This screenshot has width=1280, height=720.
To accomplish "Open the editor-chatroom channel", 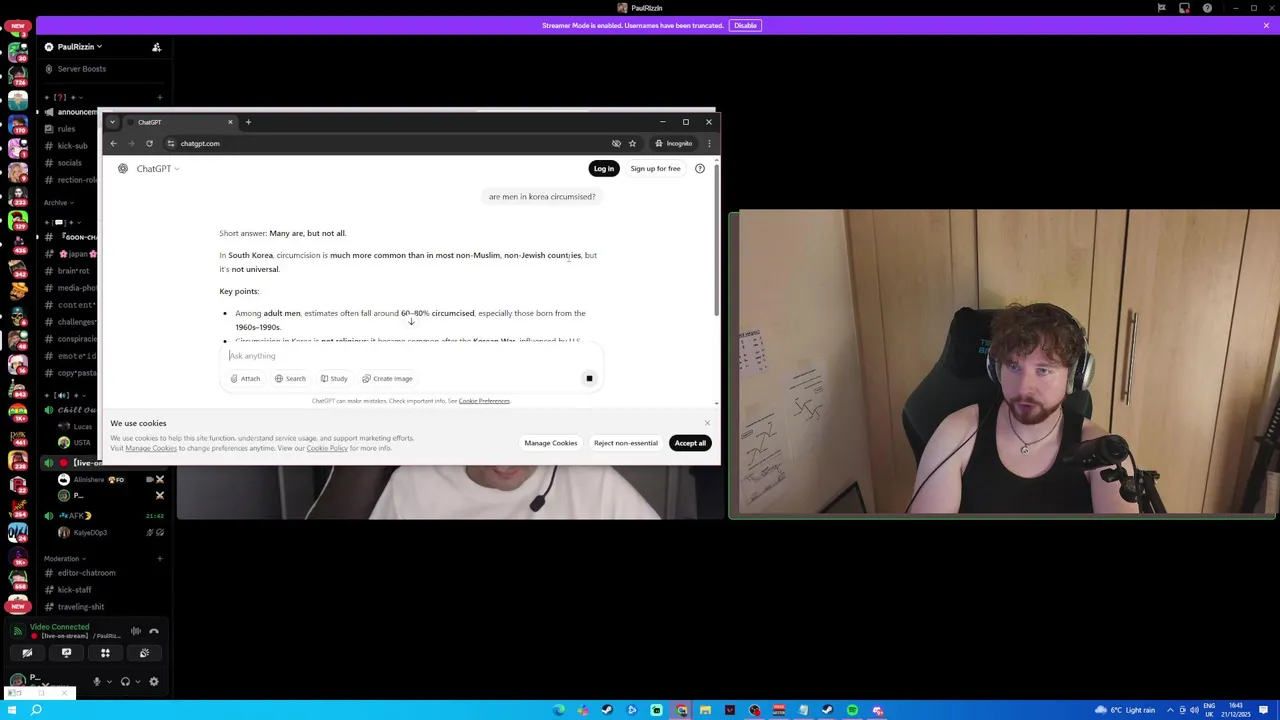I will pos(86,573).
